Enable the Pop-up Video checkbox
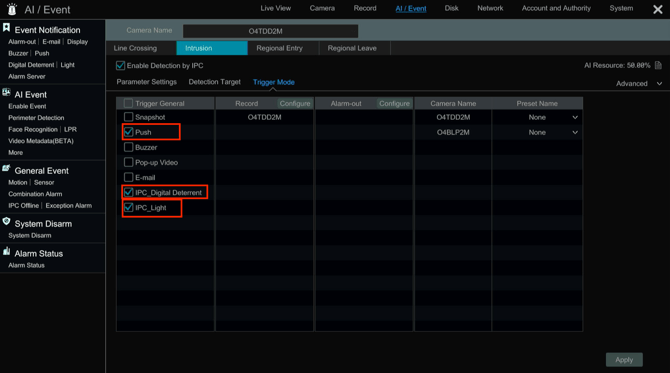The image size is (670, 373). pos(128,162)
